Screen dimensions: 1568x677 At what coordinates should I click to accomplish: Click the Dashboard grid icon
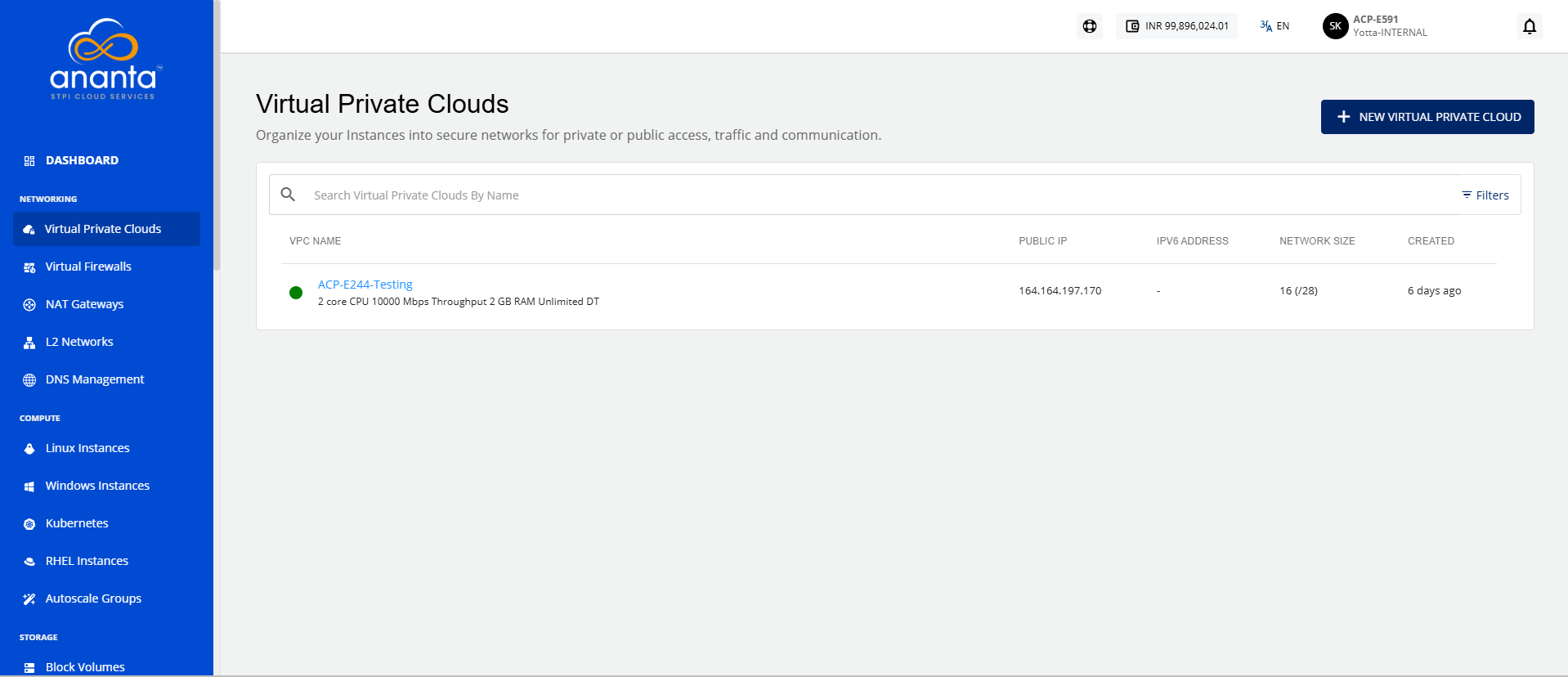pyautogui.click(x=29, y=161)
